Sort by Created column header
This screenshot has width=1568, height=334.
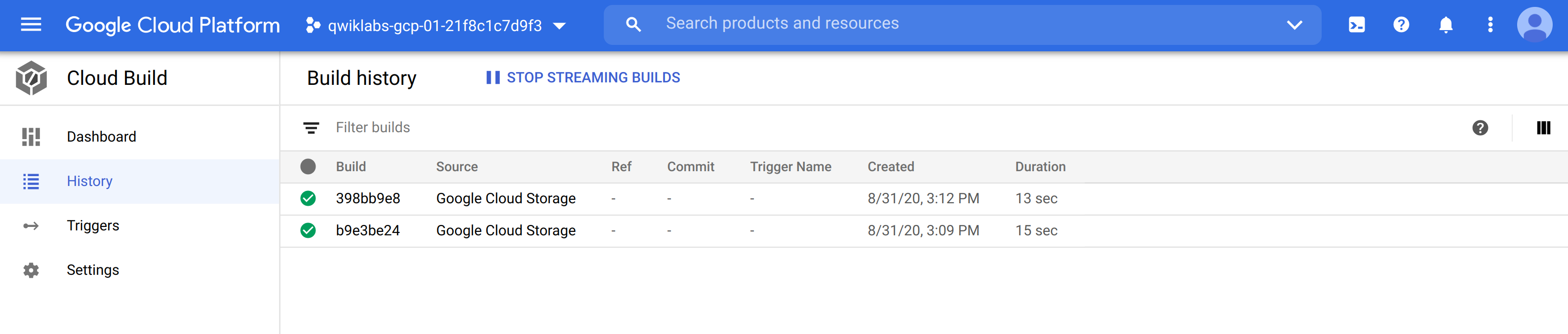pyautogui.click(x=891, y=167)
